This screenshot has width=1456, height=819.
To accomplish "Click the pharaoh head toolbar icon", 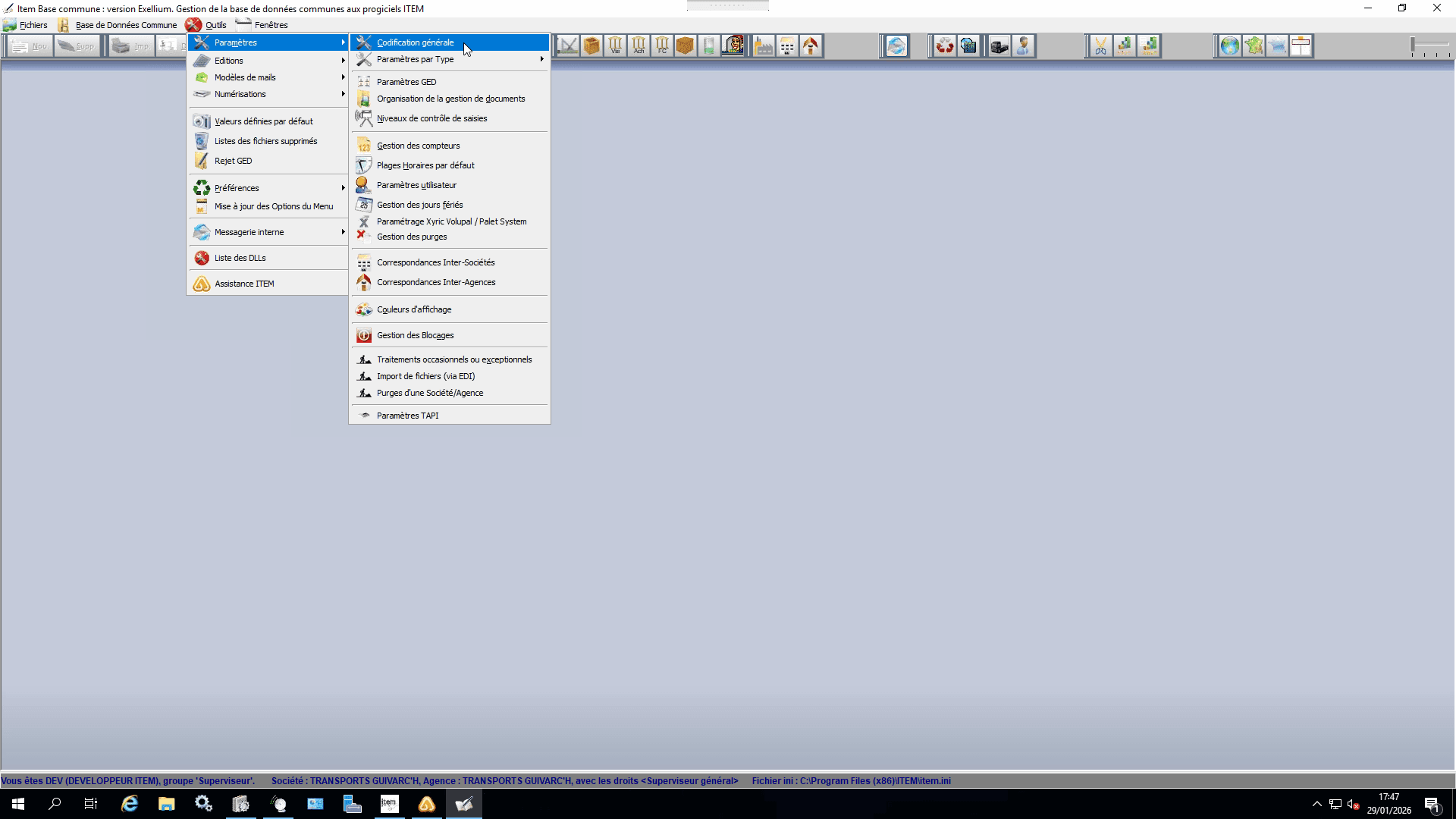I will [x=733, y=46].
